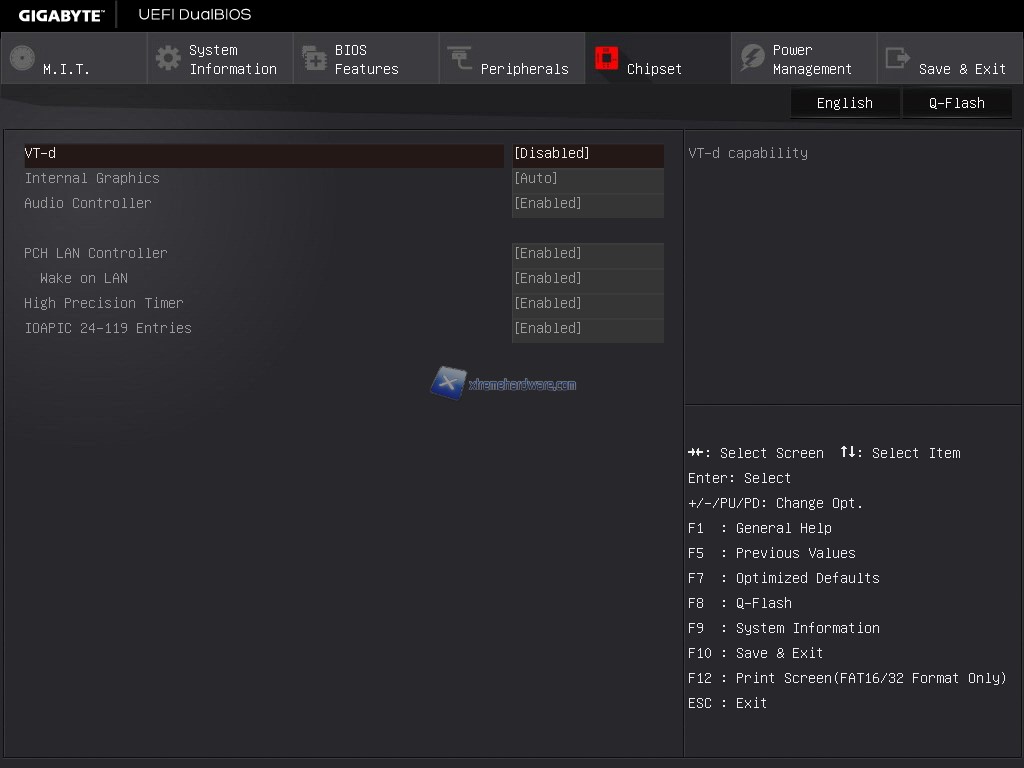
Task: Toggle the PCH LAN Controller setting value
Action: tap(587, 254)
